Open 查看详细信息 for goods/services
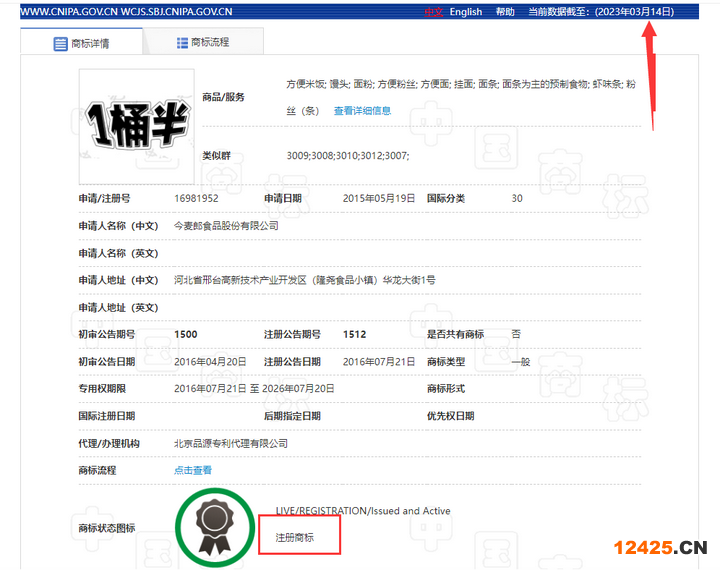 (x=362, y=111)
